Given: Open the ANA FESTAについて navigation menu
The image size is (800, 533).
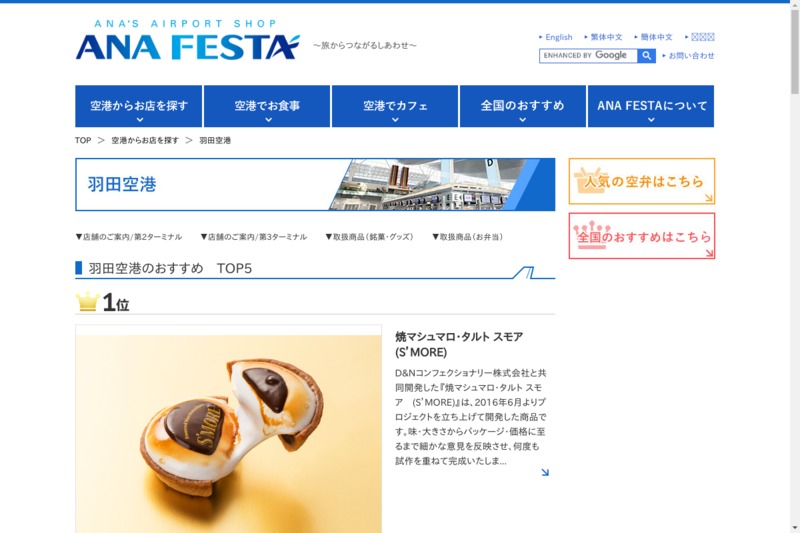Looking at the screenshot, I should point(651,106).
